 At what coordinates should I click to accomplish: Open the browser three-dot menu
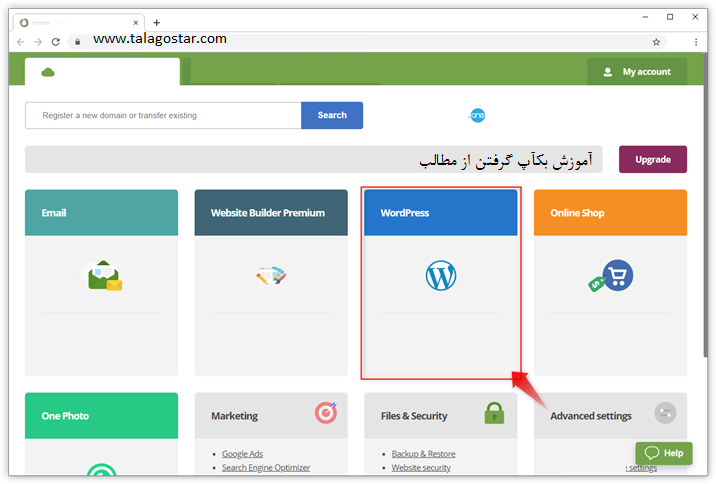click(x=696, y=42)
